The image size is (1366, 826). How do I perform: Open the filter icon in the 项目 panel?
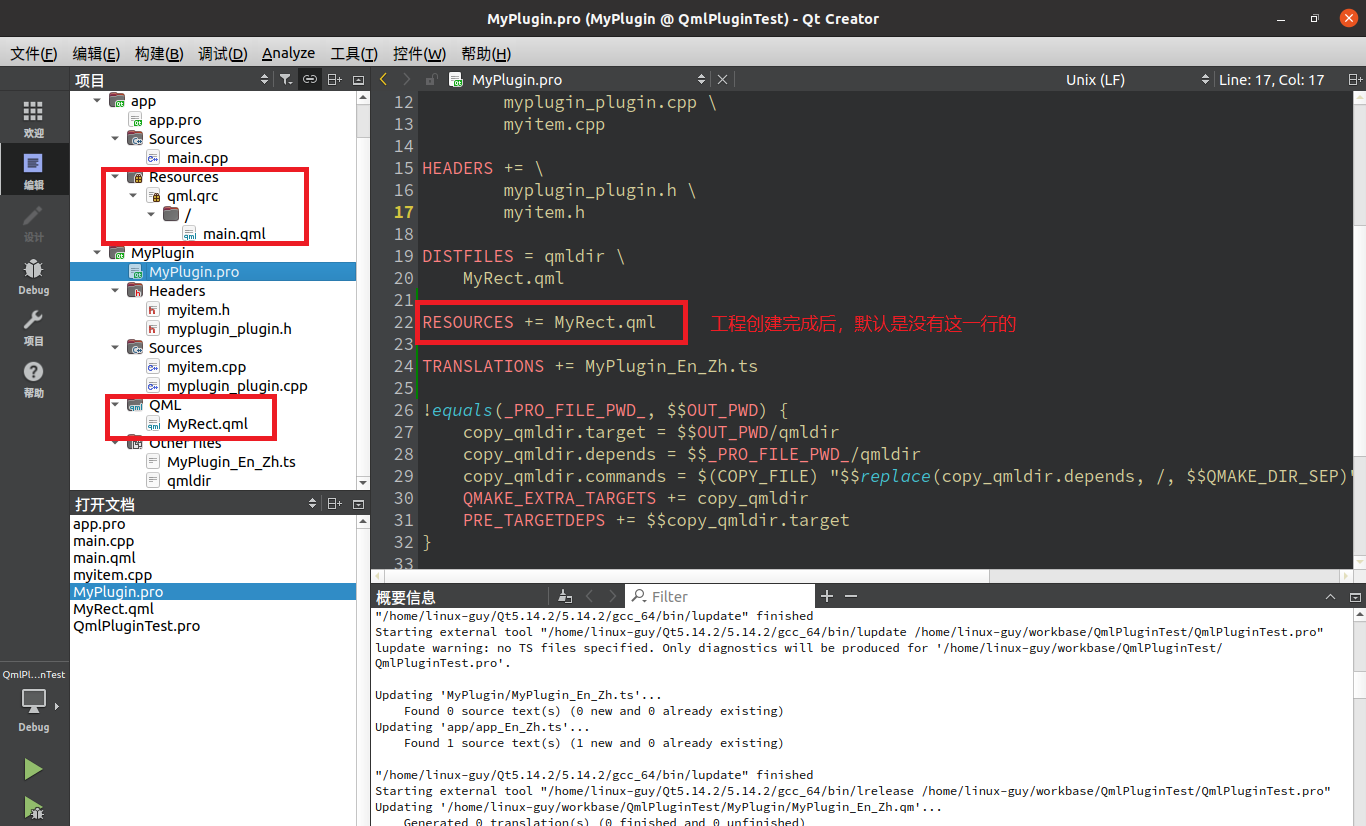click(286, 79)
